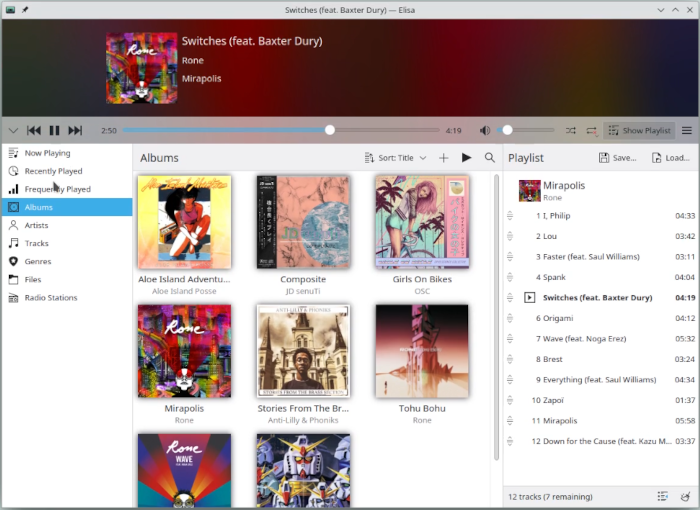700x510 pixels.
Task: Toggle shuffle mode
Action: [571, 130]
